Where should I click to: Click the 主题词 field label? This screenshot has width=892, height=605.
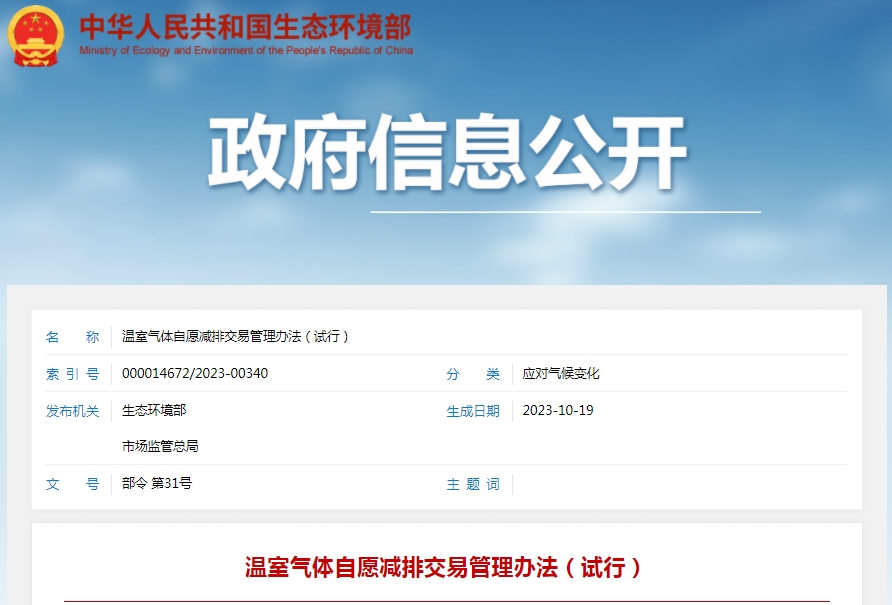[x=472, y=484]
